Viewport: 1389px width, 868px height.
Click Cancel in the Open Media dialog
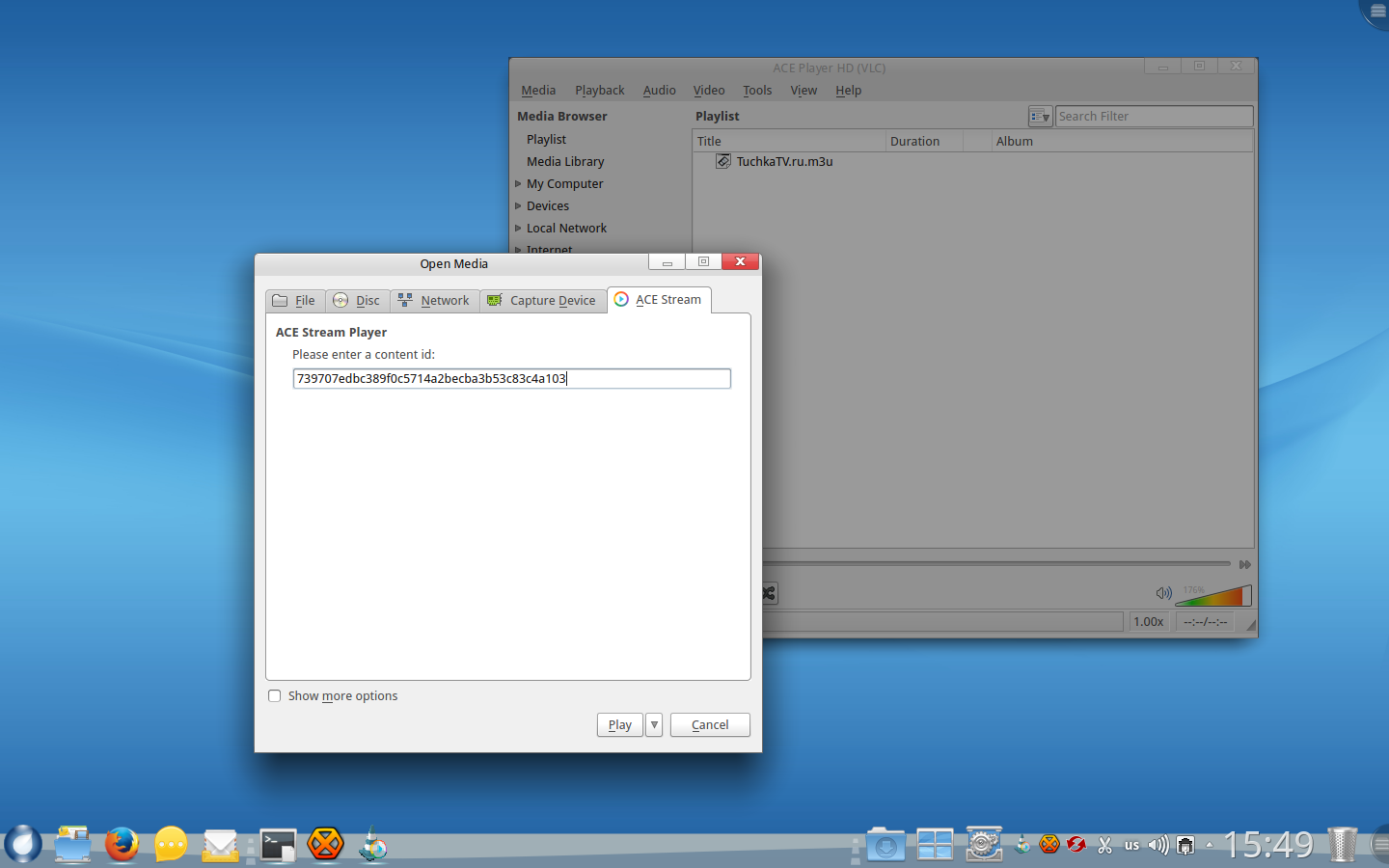coord(710,725)
